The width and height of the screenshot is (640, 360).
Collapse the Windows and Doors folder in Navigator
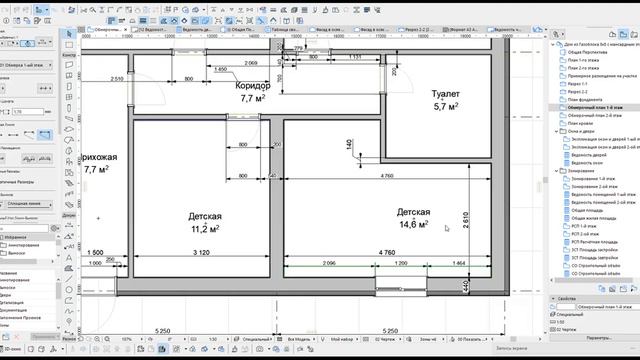point(556,131)
